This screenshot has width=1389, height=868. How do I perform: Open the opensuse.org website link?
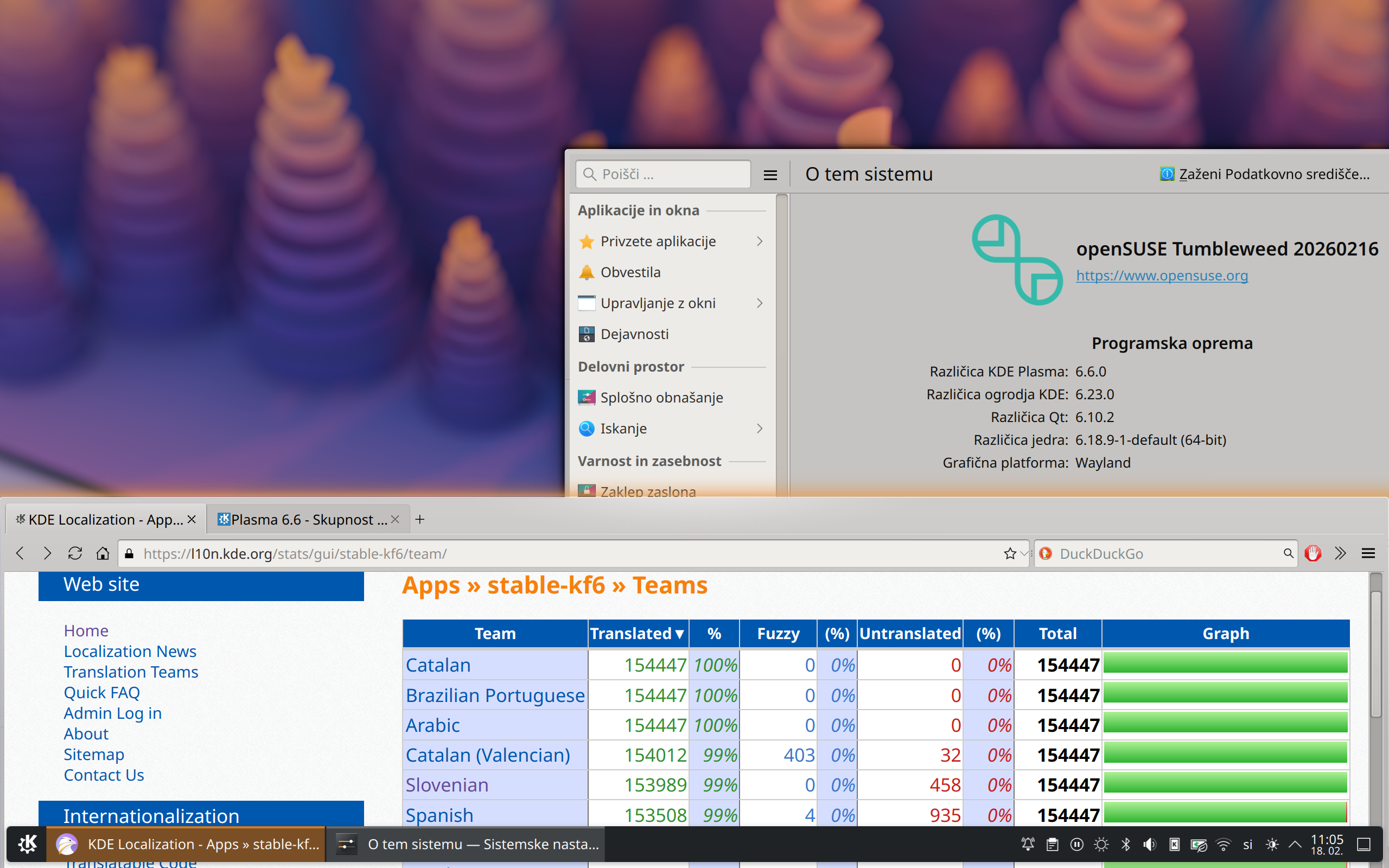point(1162,276)
